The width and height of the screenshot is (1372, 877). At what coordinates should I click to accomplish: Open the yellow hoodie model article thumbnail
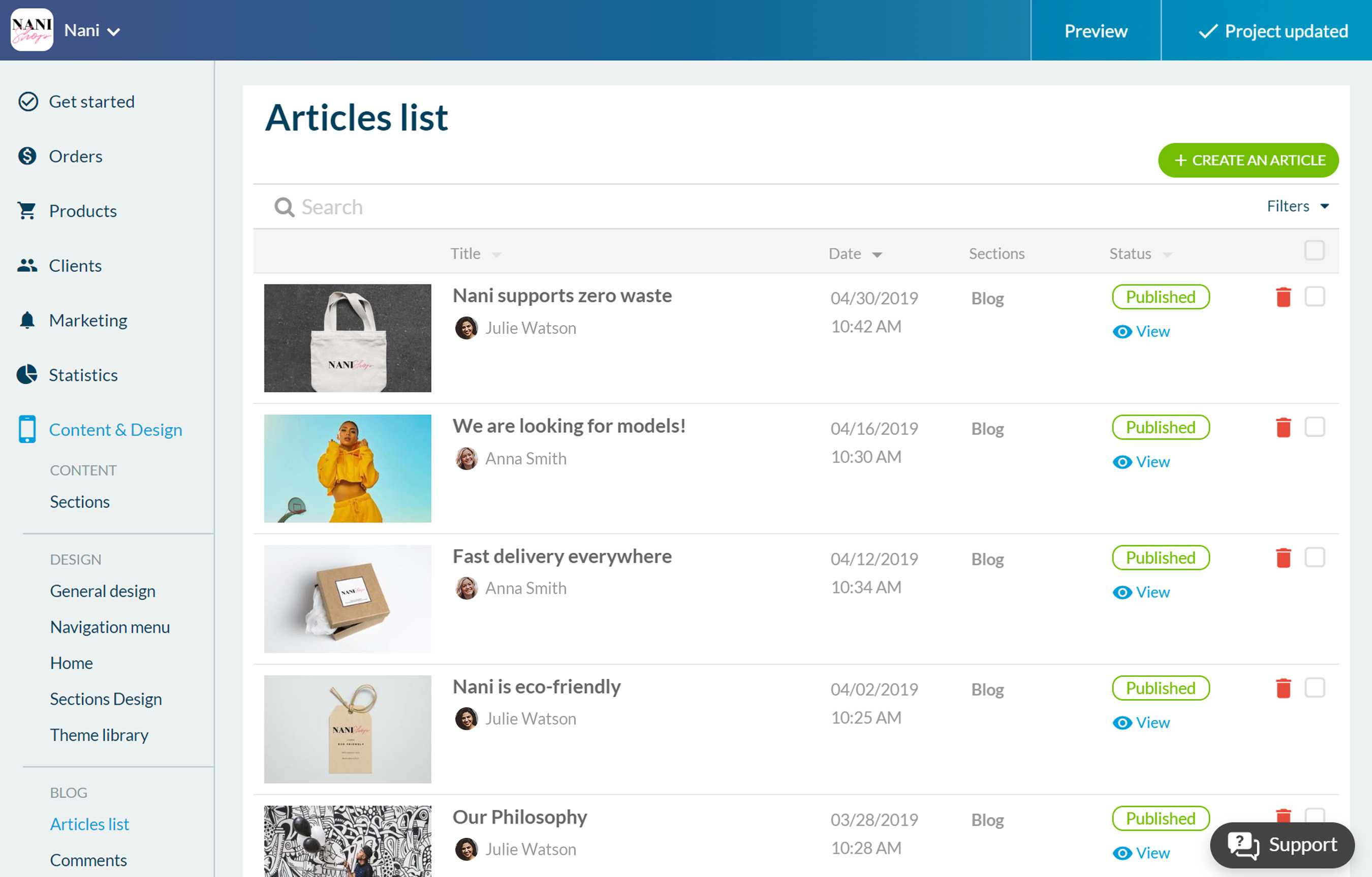point(347,468)
